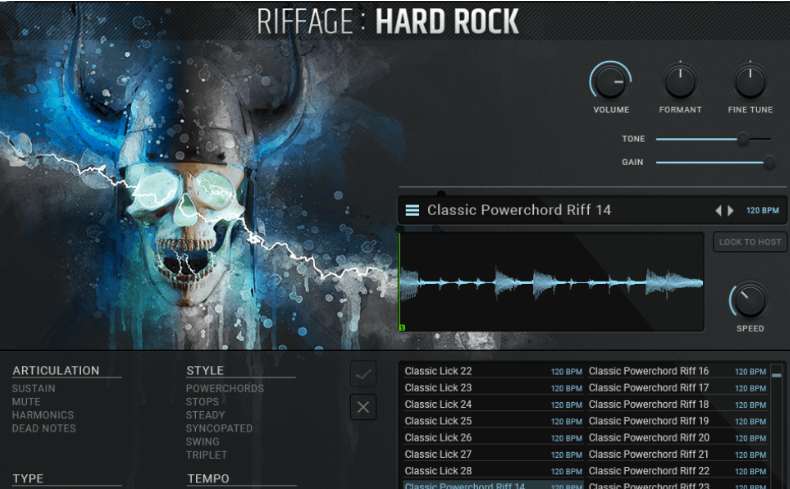The width and height of the screenshot is (790, 489).
Task: Click the Volume knob
Action: pos(611,81)
